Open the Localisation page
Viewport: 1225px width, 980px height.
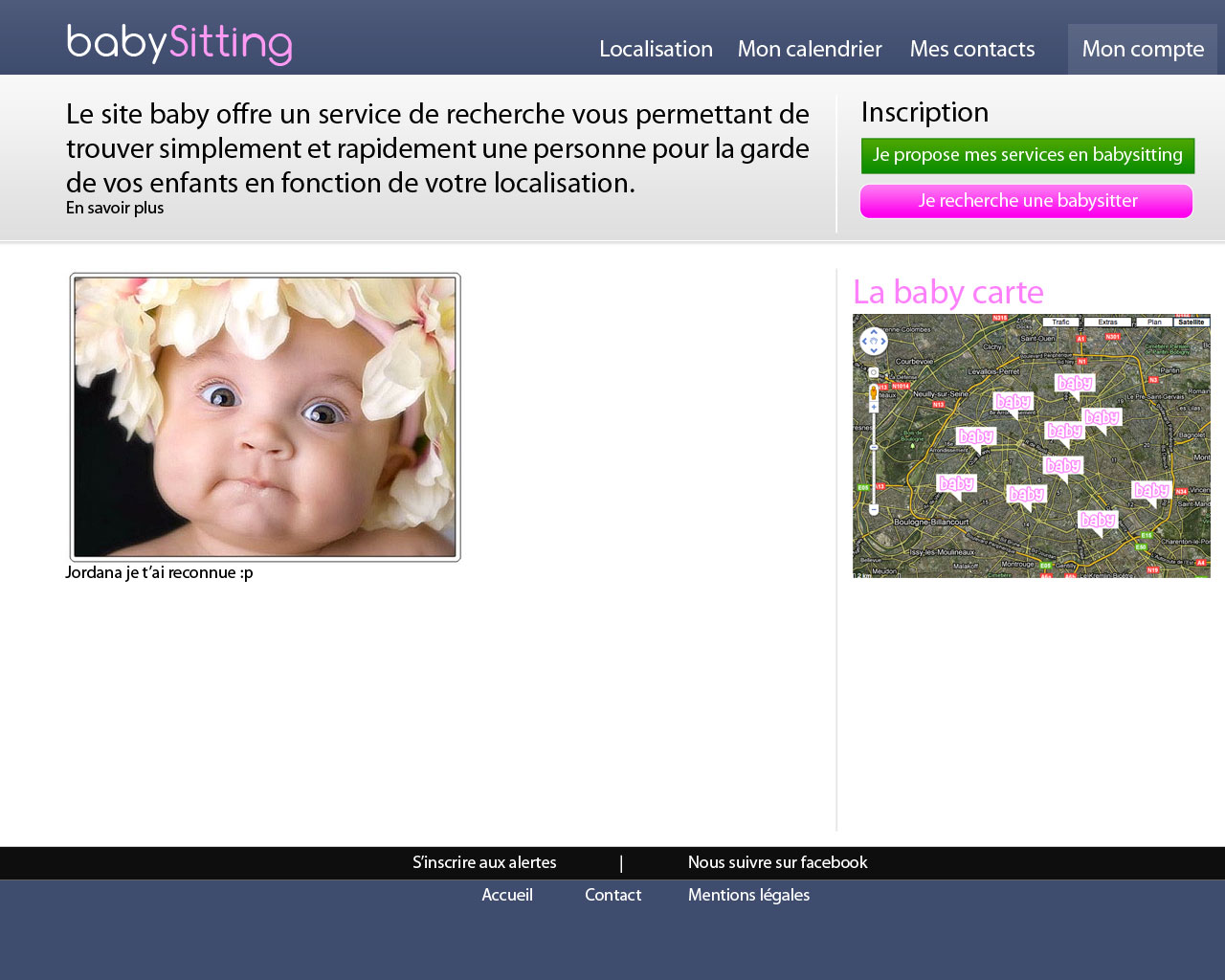(x=656, y=50)
